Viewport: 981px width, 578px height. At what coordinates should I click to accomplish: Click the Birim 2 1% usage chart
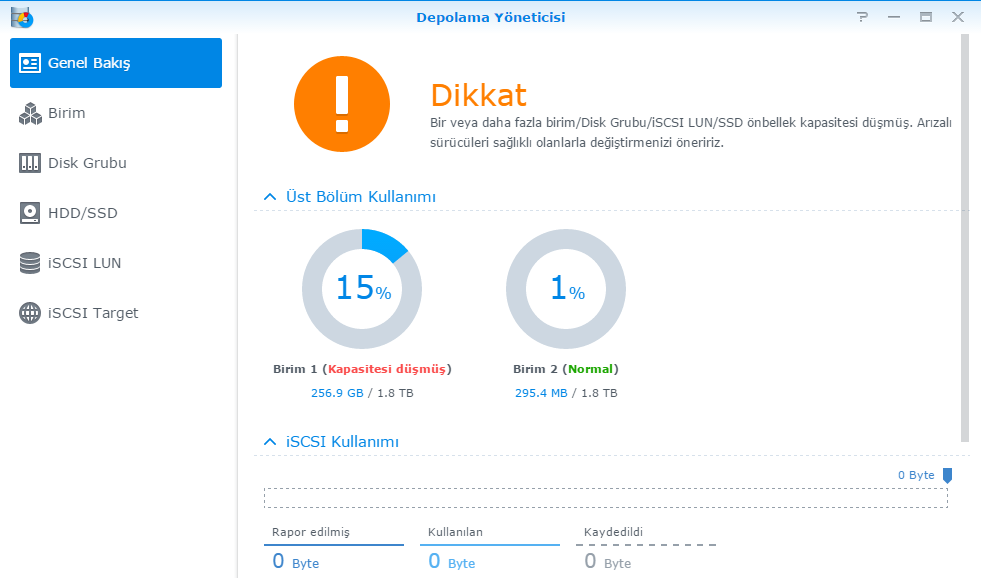[x=566, y=289]
